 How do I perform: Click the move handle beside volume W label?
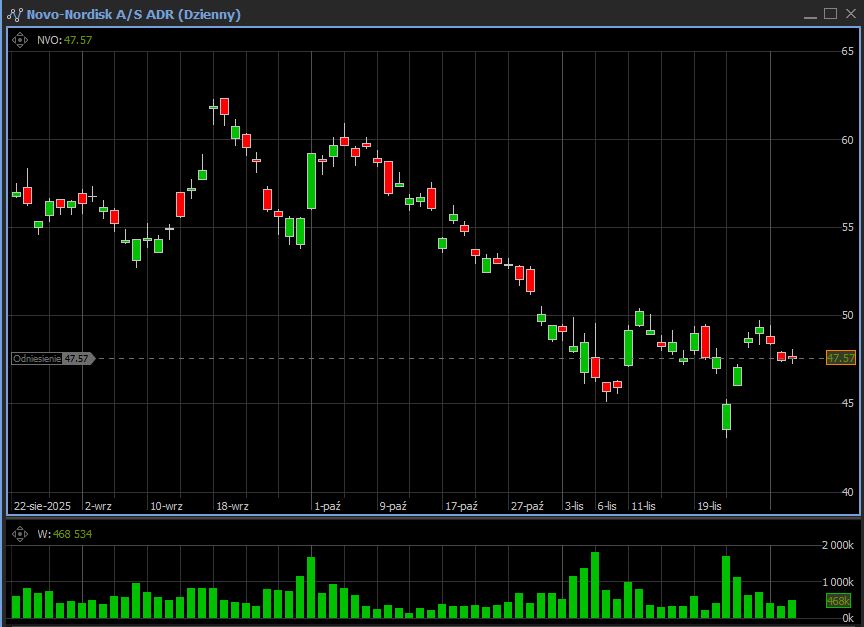pos(19,534)
